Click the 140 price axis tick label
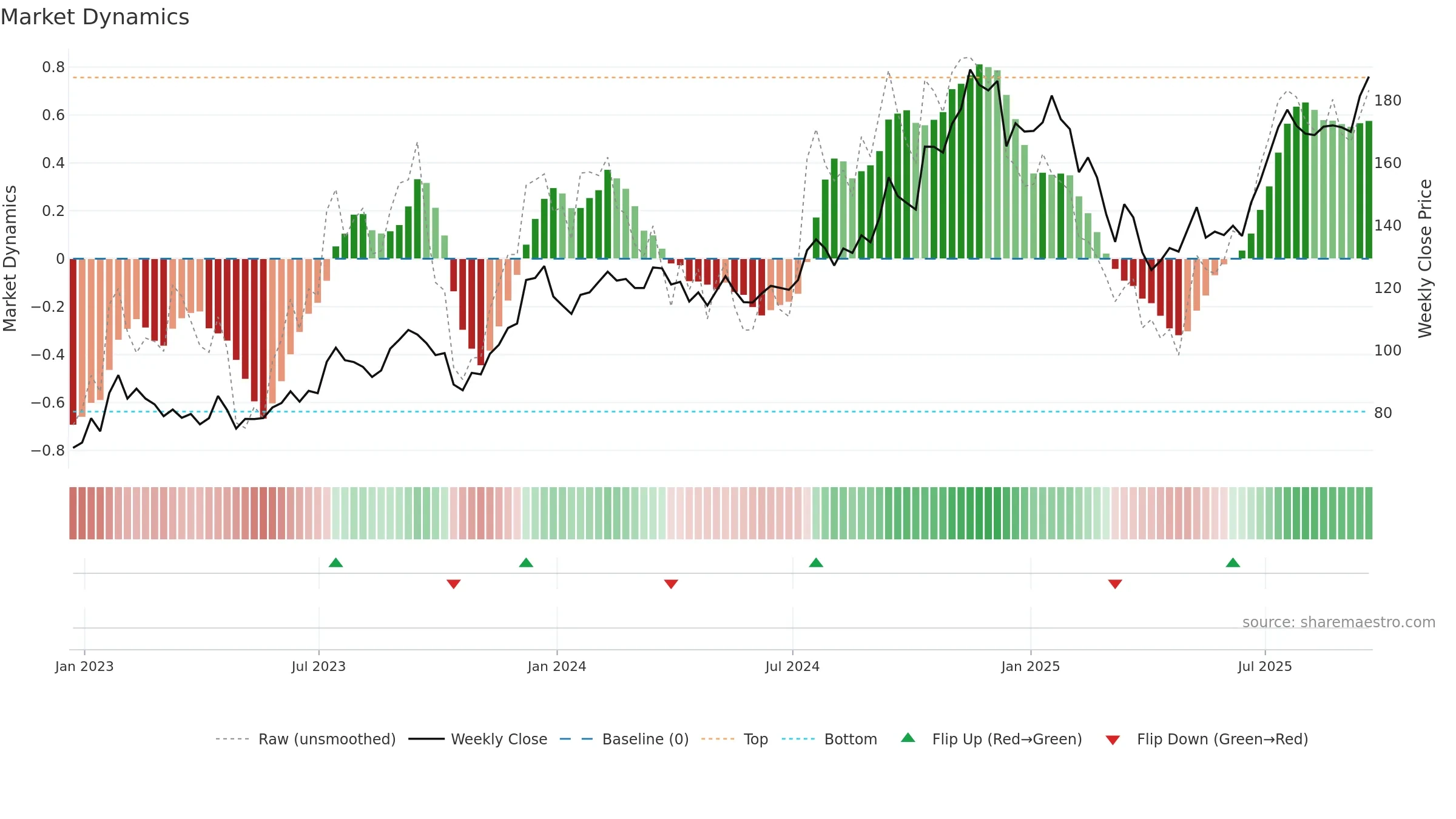Viewport: 1456px width, 819px height. coord(1388,226)
